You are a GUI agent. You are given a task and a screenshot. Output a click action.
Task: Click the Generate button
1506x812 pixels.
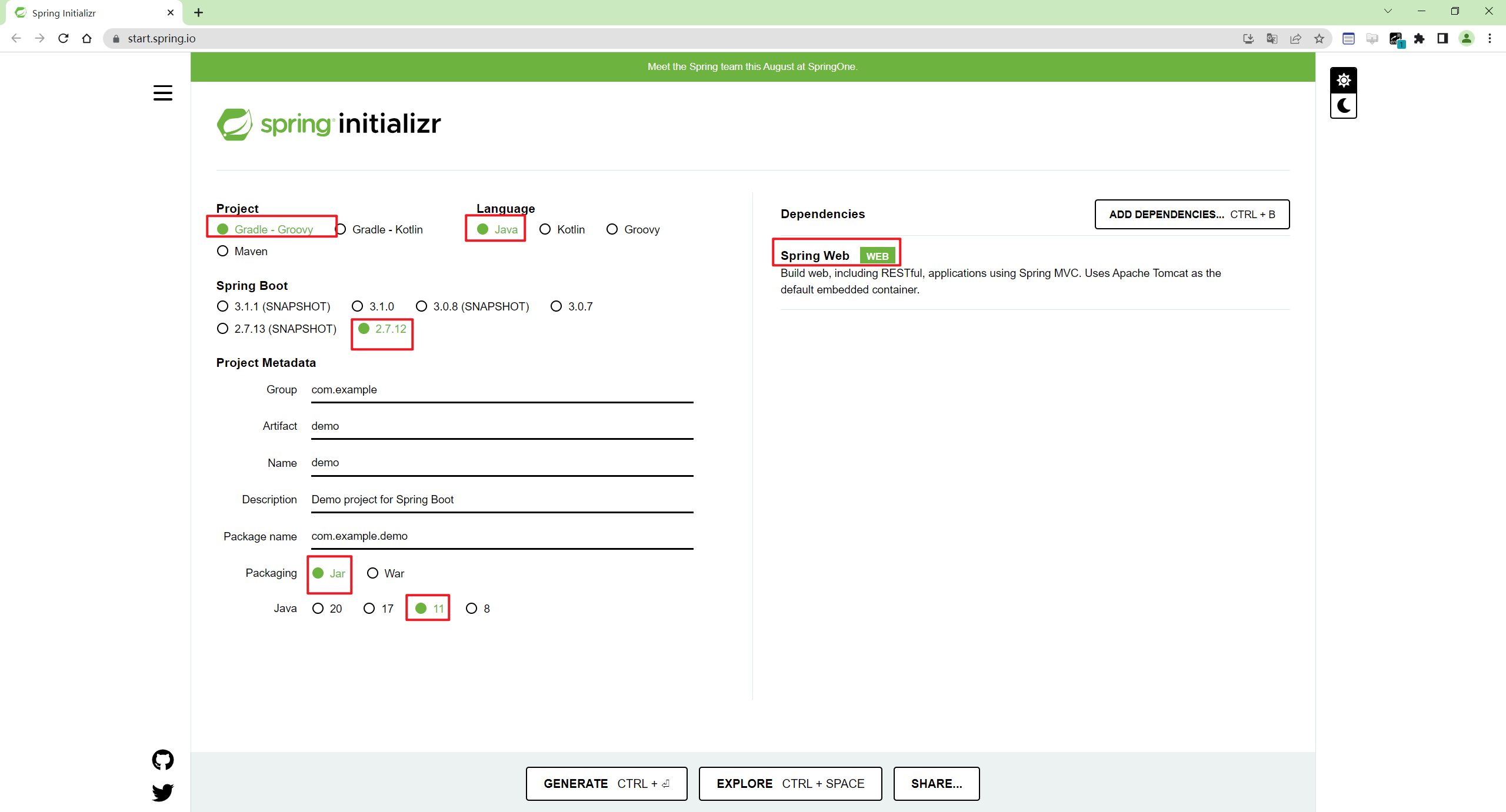607,783
